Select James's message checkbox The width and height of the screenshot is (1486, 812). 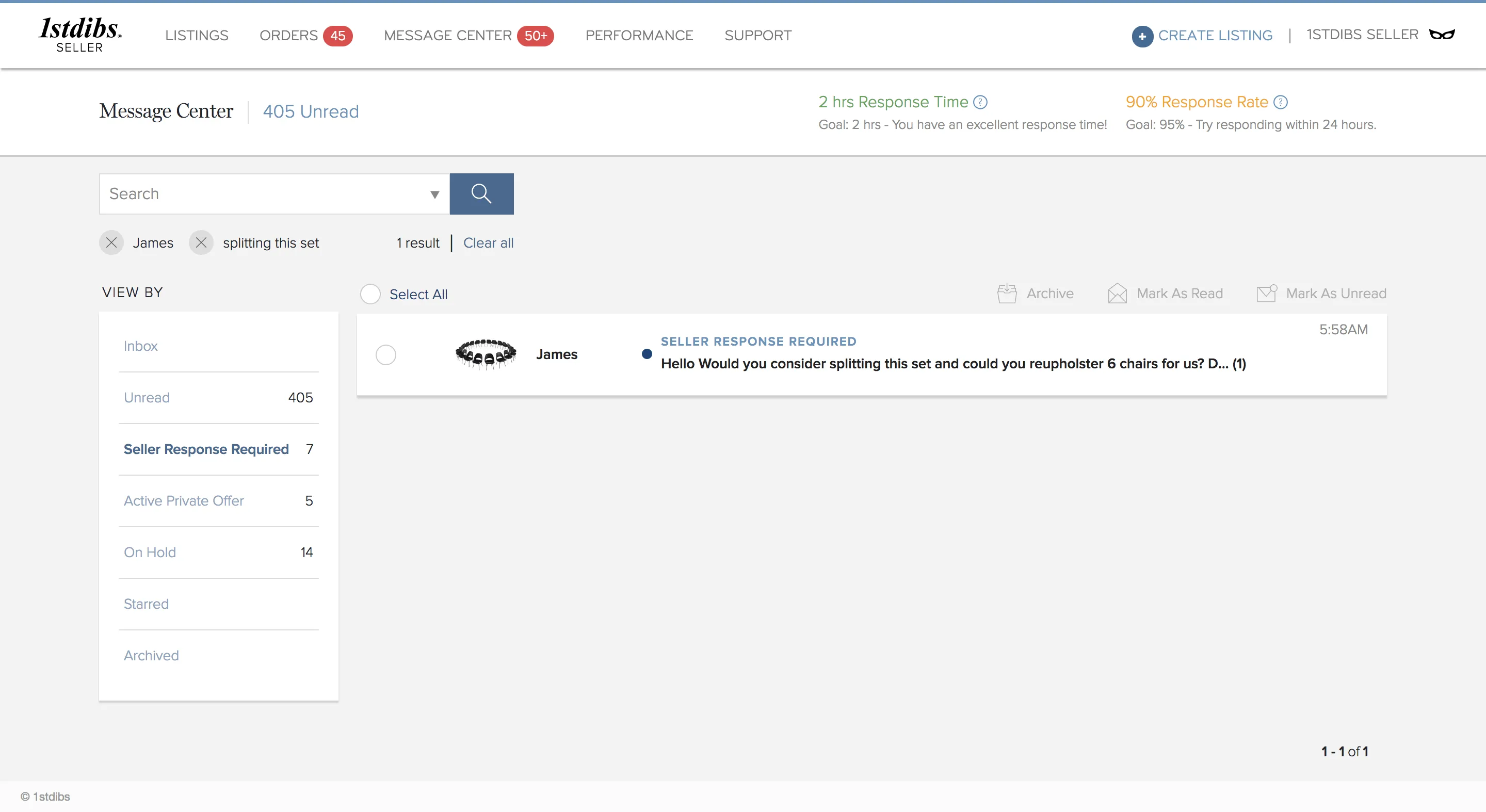(x=386, y=355)
